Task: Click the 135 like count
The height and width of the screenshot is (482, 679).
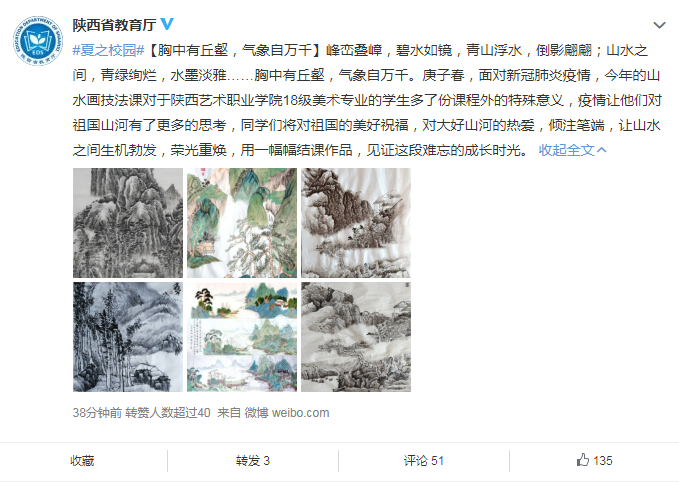Action: pyautogui.click(x=603, y=460)
